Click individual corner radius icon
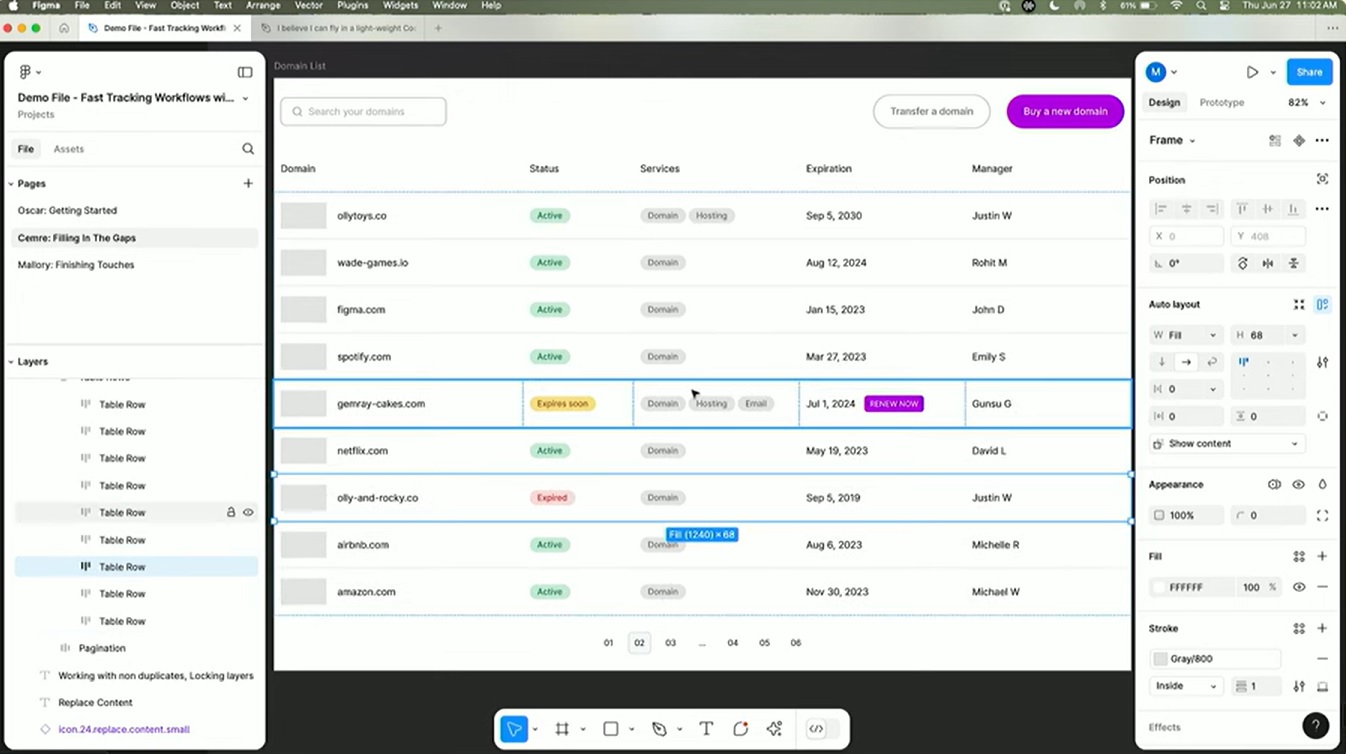Screen dimensions: 1346x754 (1322, 516)
